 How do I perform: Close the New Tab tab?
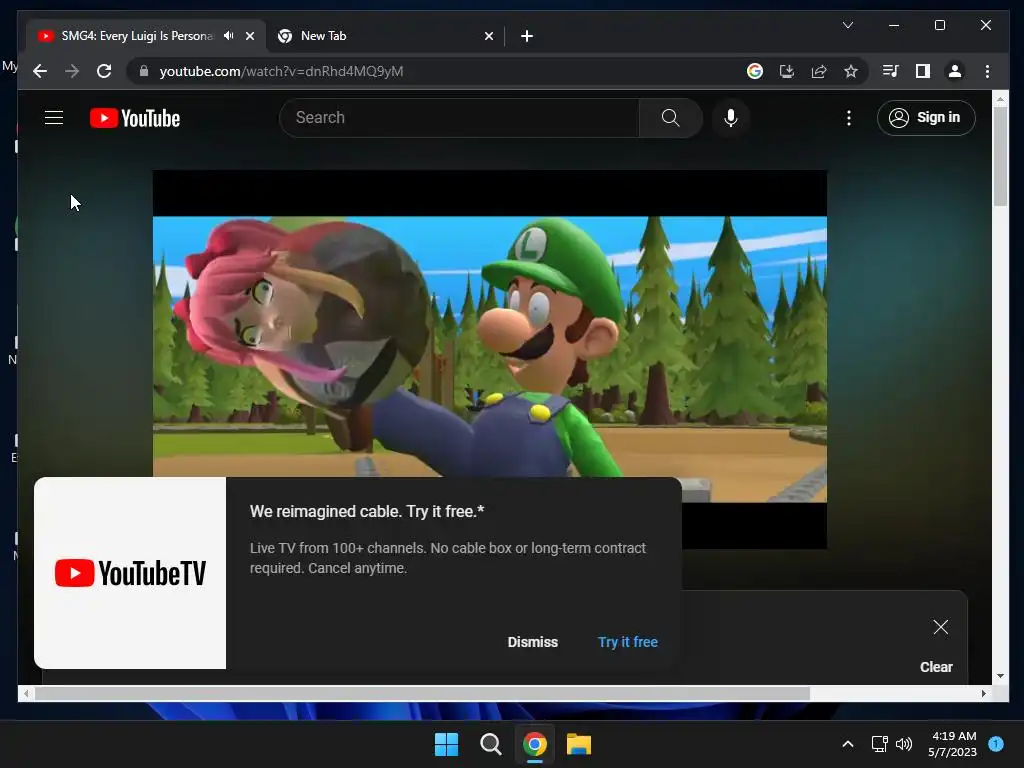pyautogui.click(x=488, y=36)
